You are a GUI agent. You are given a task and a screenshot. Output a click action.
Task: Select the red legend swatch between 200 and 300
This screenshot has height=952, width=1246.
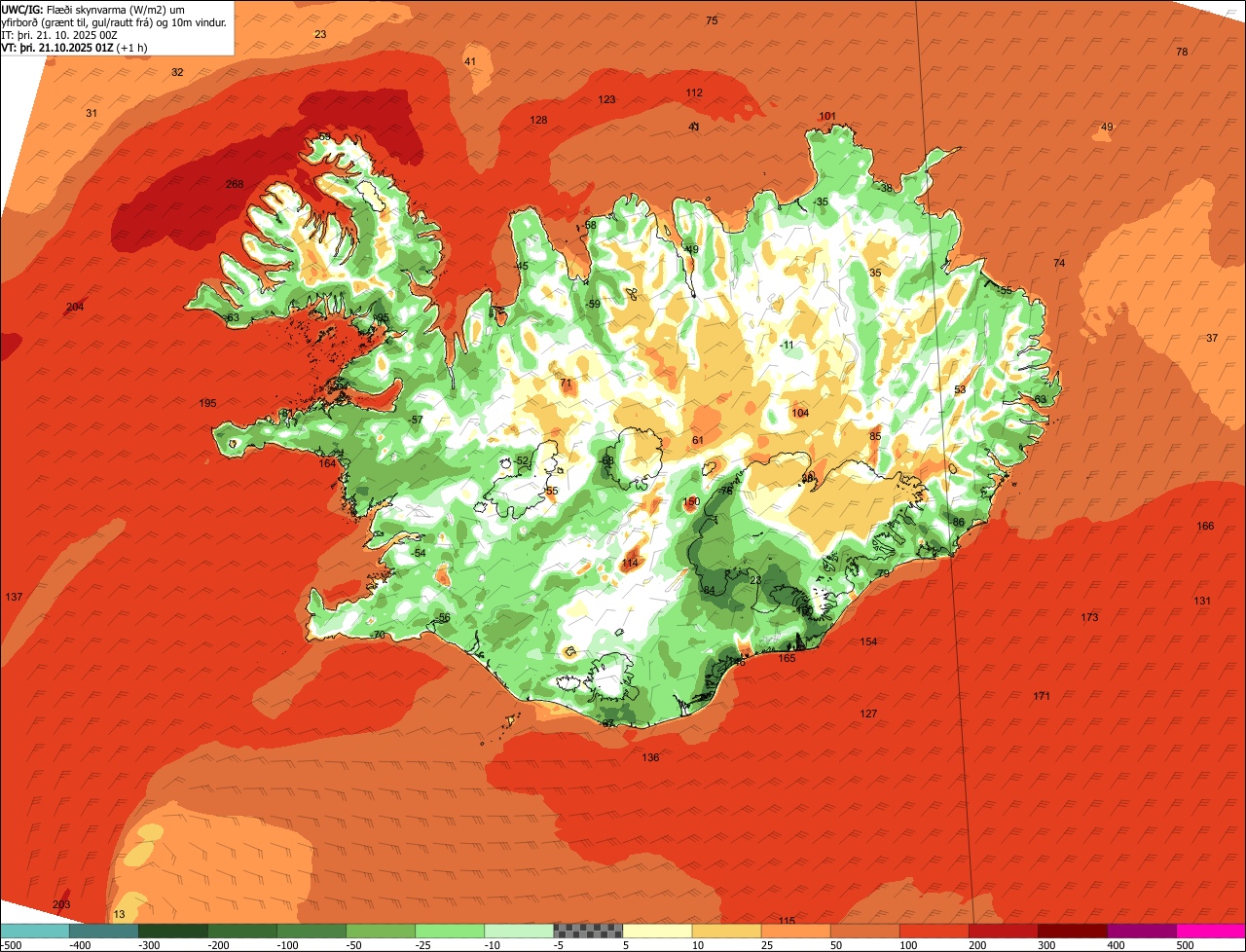(1003, 931)
